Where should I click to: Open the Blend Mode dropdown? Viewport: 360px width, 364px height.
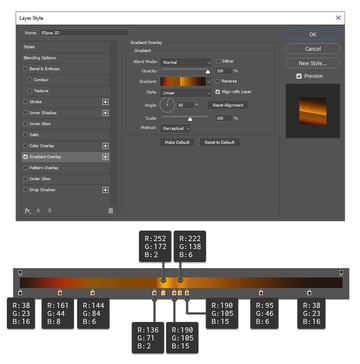pyautogui.click(x=186, y=62)
